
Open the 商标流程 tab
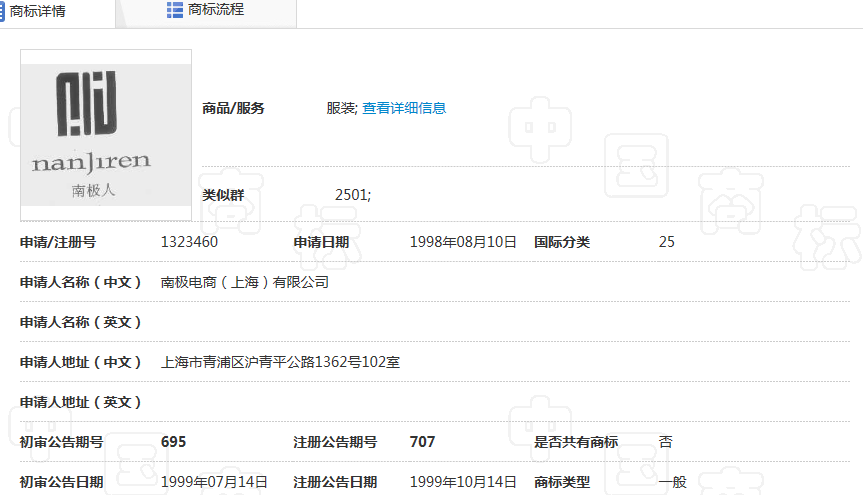pyautogui.click(x=215, y=10)
